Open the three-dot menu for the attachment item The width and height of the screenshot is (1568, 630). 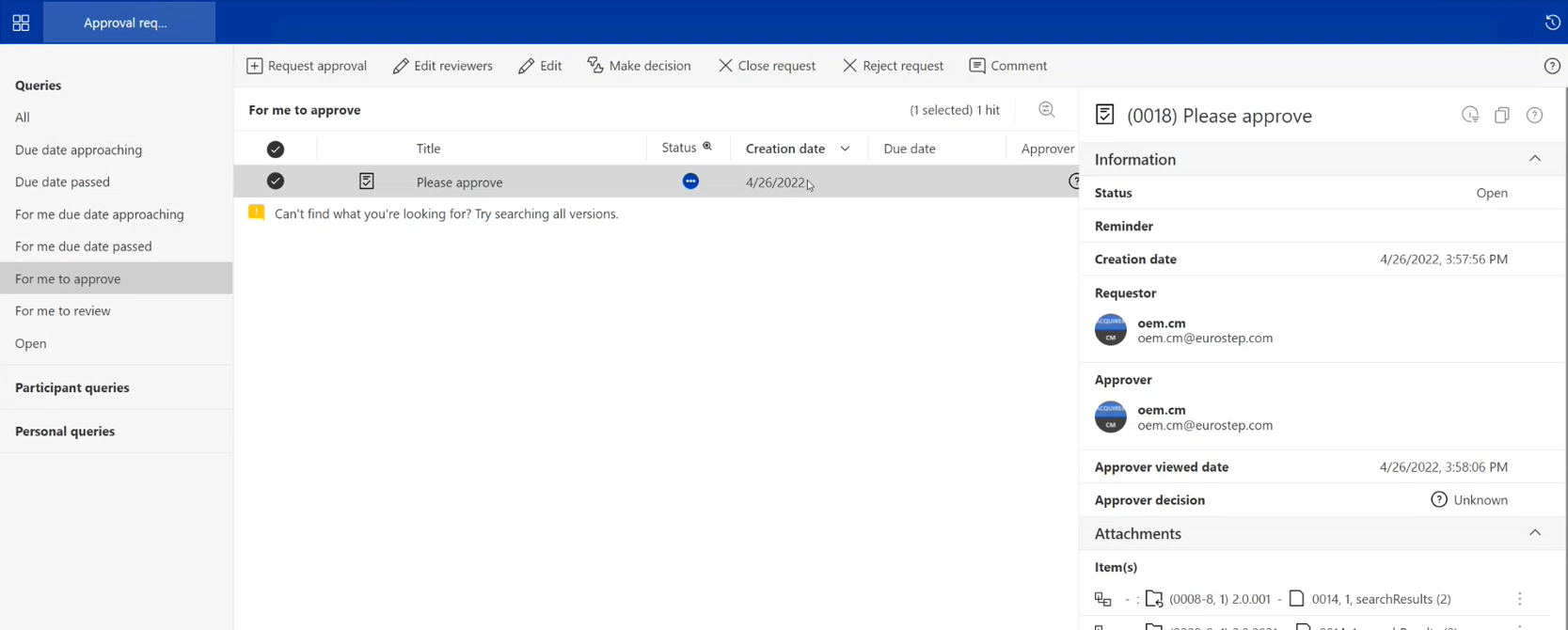[x=1519, y=599]
